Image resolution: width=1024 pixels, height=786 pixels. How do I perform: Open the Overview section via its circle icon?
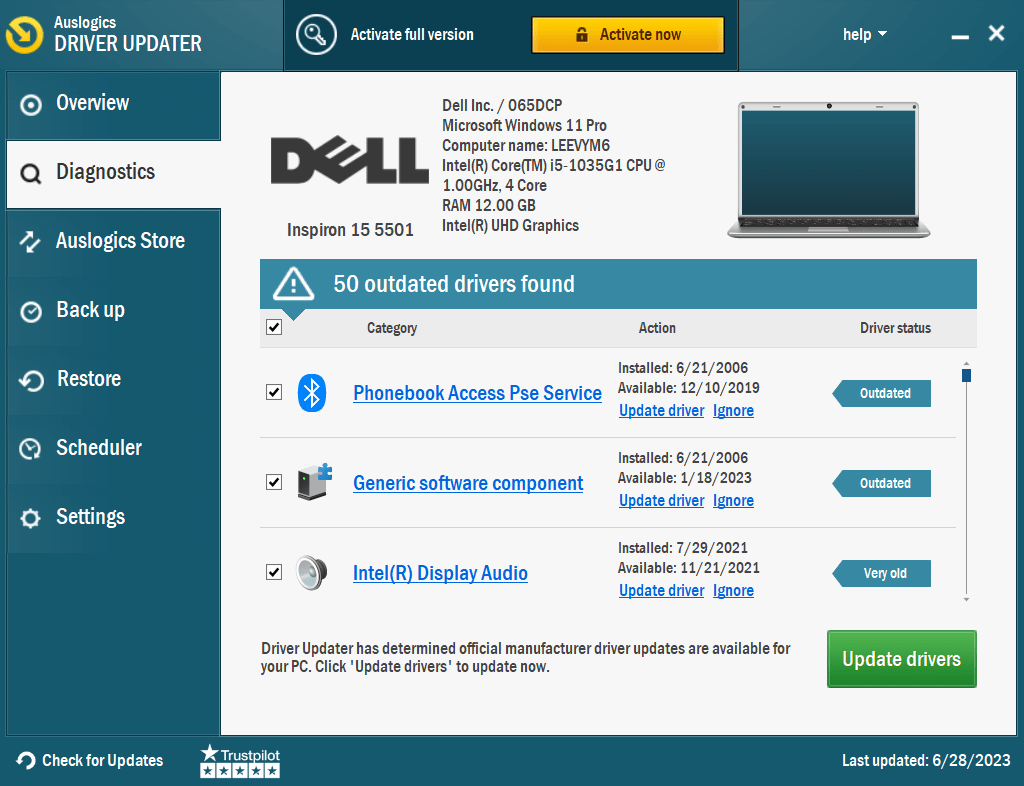point(30,102)
